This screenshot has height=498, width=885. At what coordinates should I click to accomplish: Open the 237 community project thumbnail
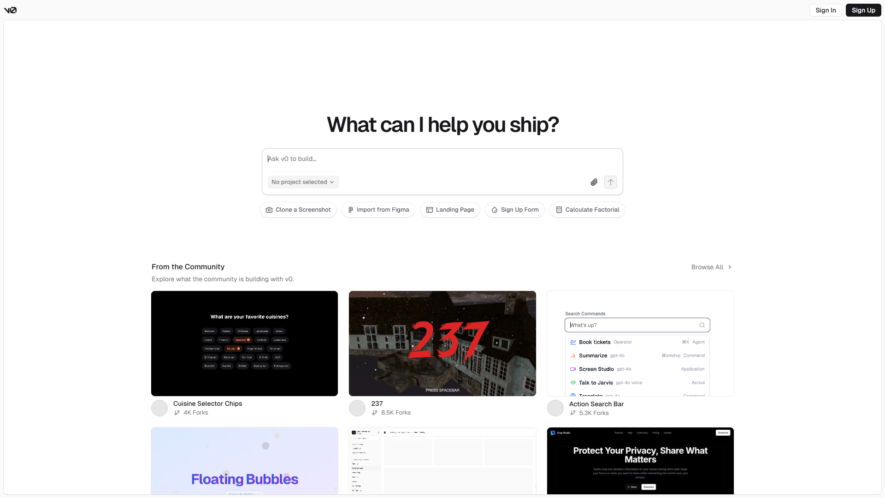tap(442, 343)
